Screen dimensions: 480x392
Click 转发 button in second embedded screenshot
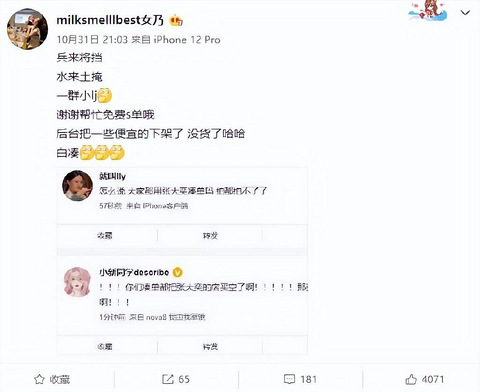point(210,347)
